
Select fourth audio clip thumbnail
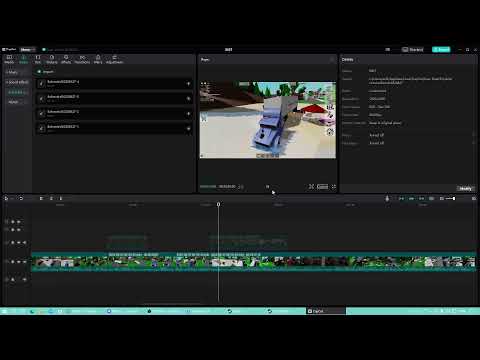[41, 128]
